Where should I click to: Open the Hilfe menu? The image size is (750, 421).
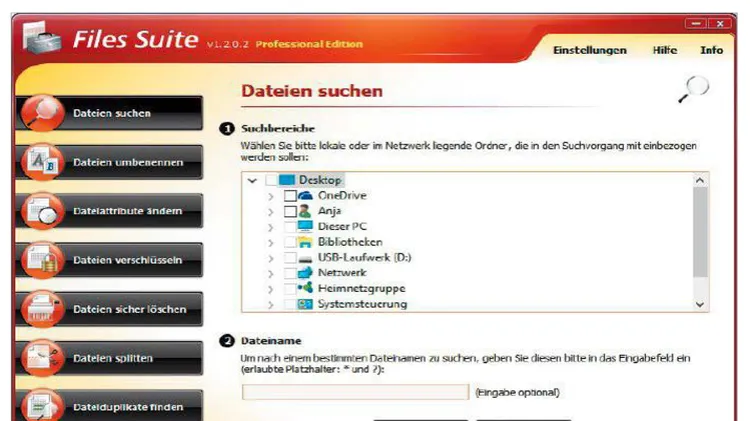coord(665,50)
